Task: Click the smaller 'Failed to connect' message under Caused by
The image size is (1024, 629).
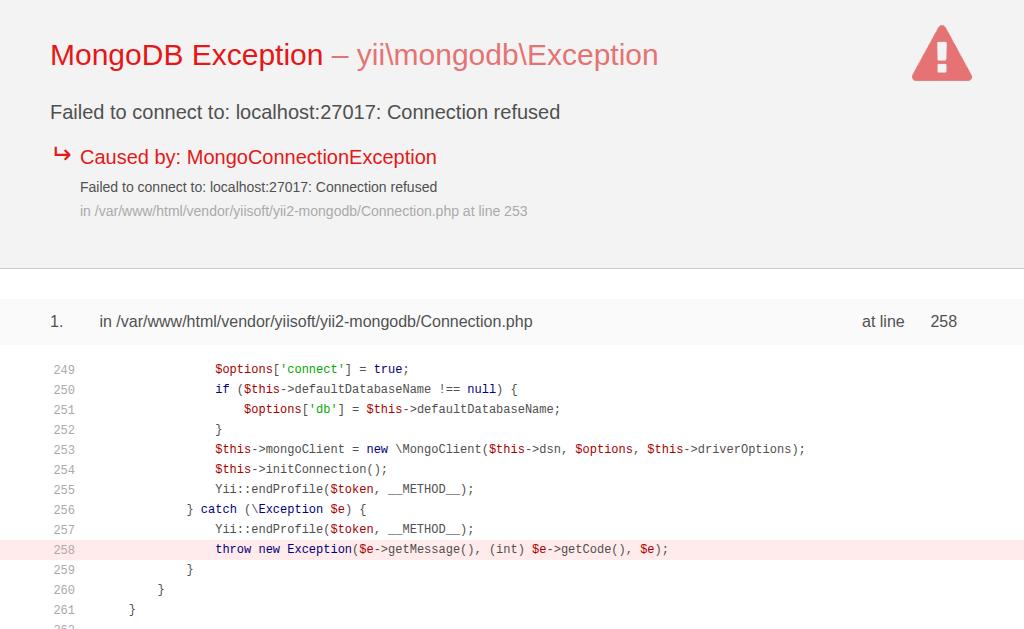Action: (259, 187)
